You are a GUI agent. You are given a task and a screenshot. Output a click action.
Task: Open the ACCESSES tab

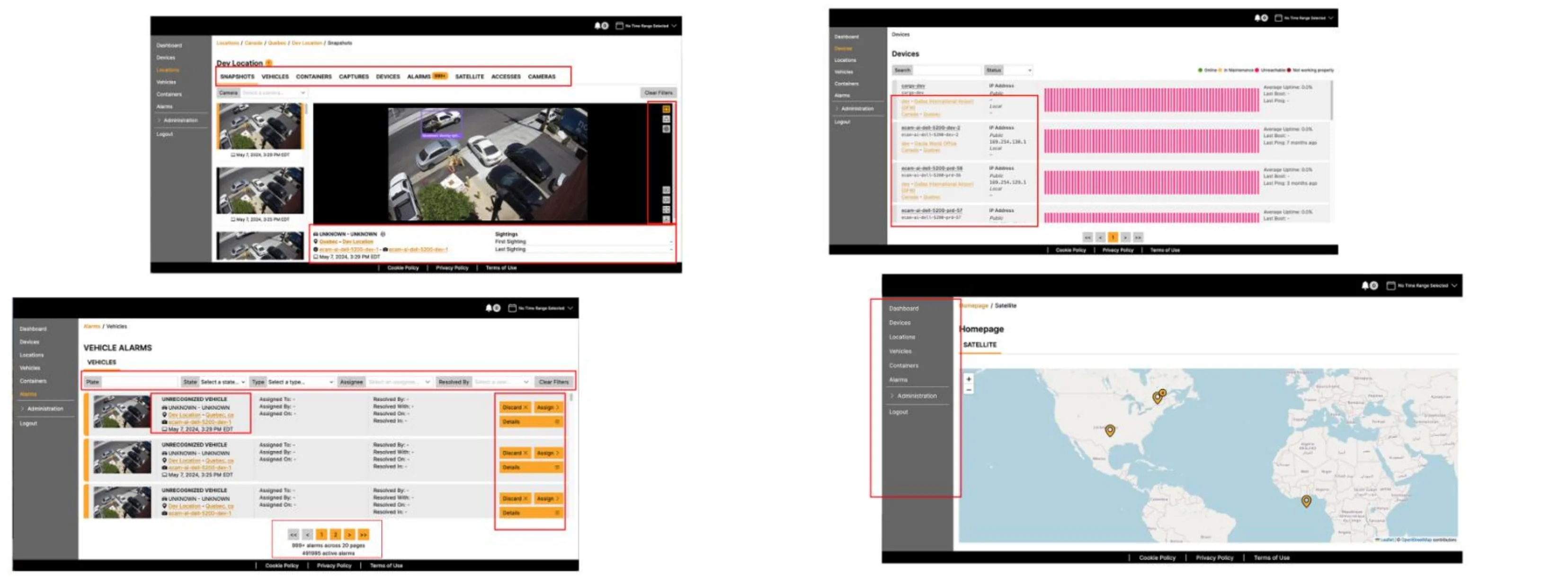click(505, 77)
